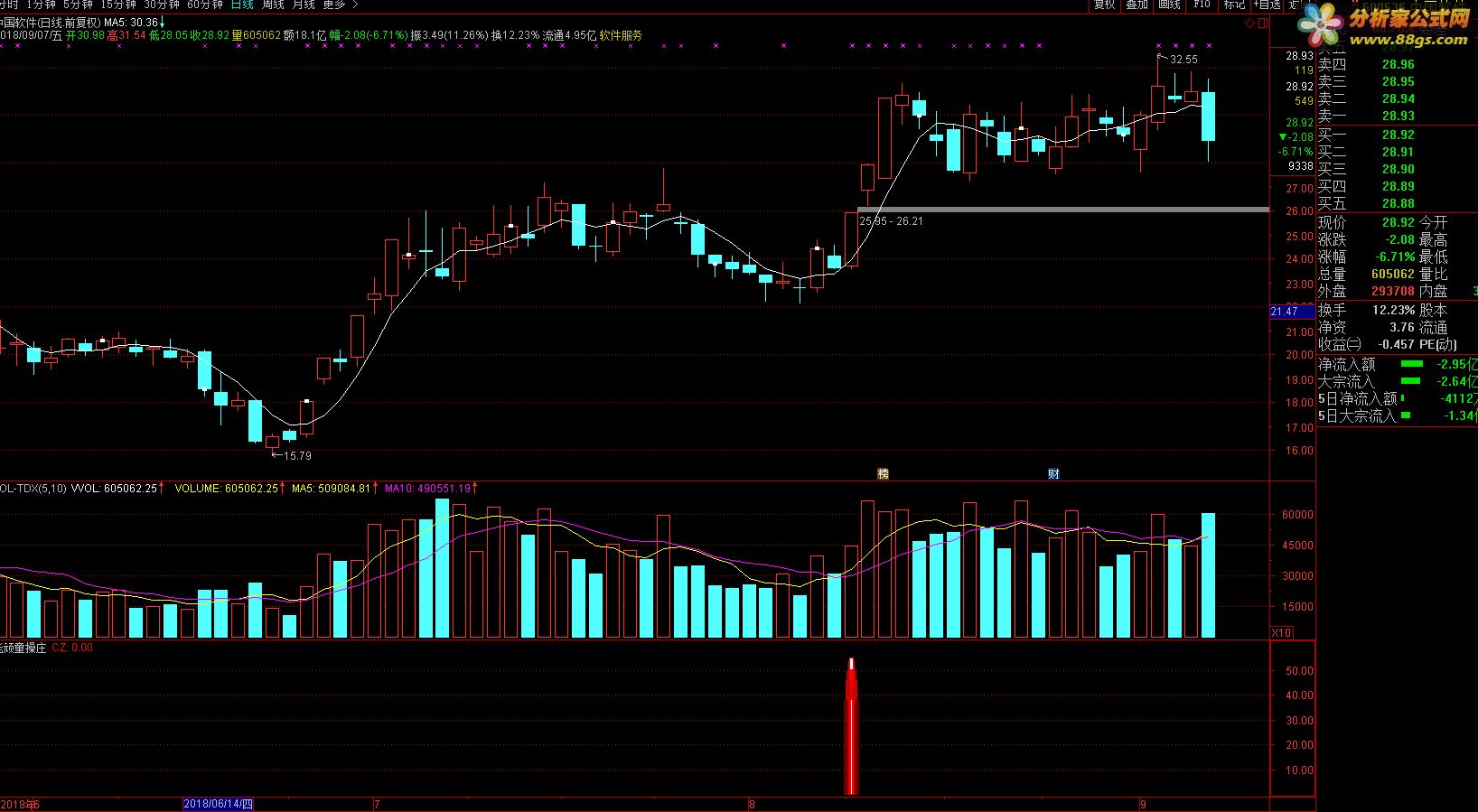
Task: Click the 标记 mark button
Action: coord(1234,5)
